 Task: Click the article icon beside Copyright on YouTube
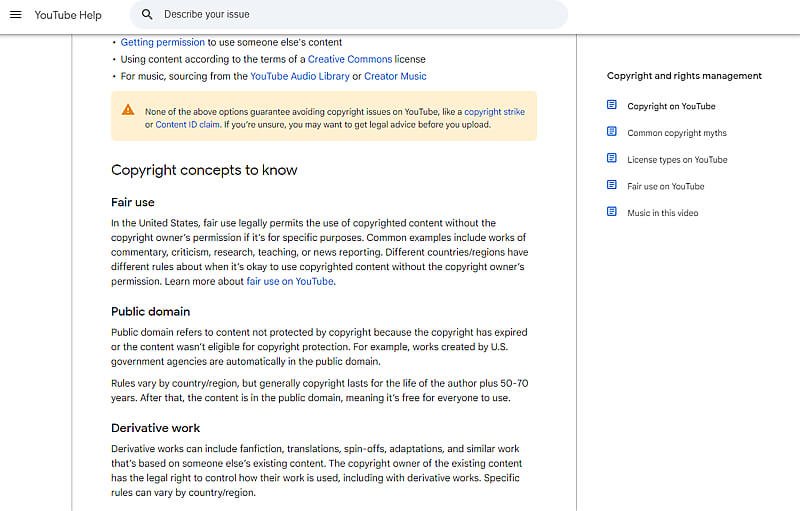[612, 105]
